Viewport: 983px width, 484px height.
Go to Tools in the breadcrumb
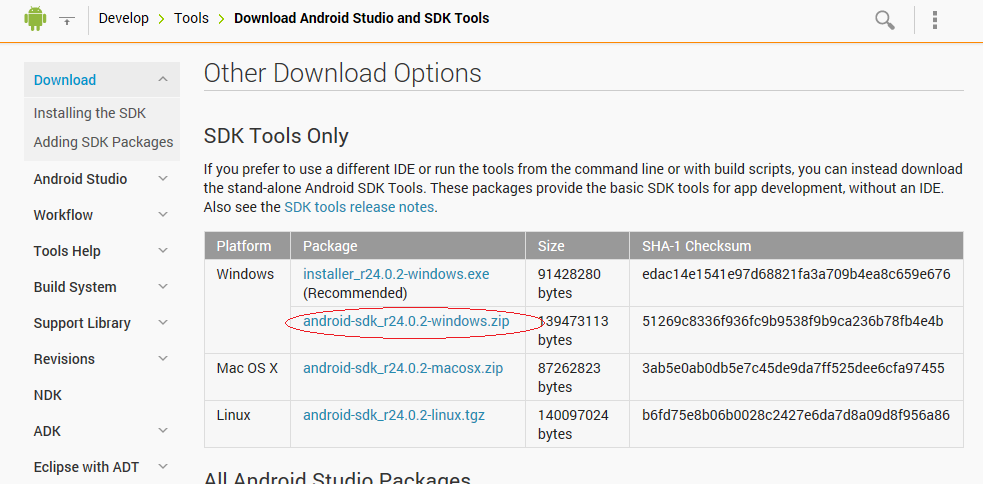pos(191,18)
